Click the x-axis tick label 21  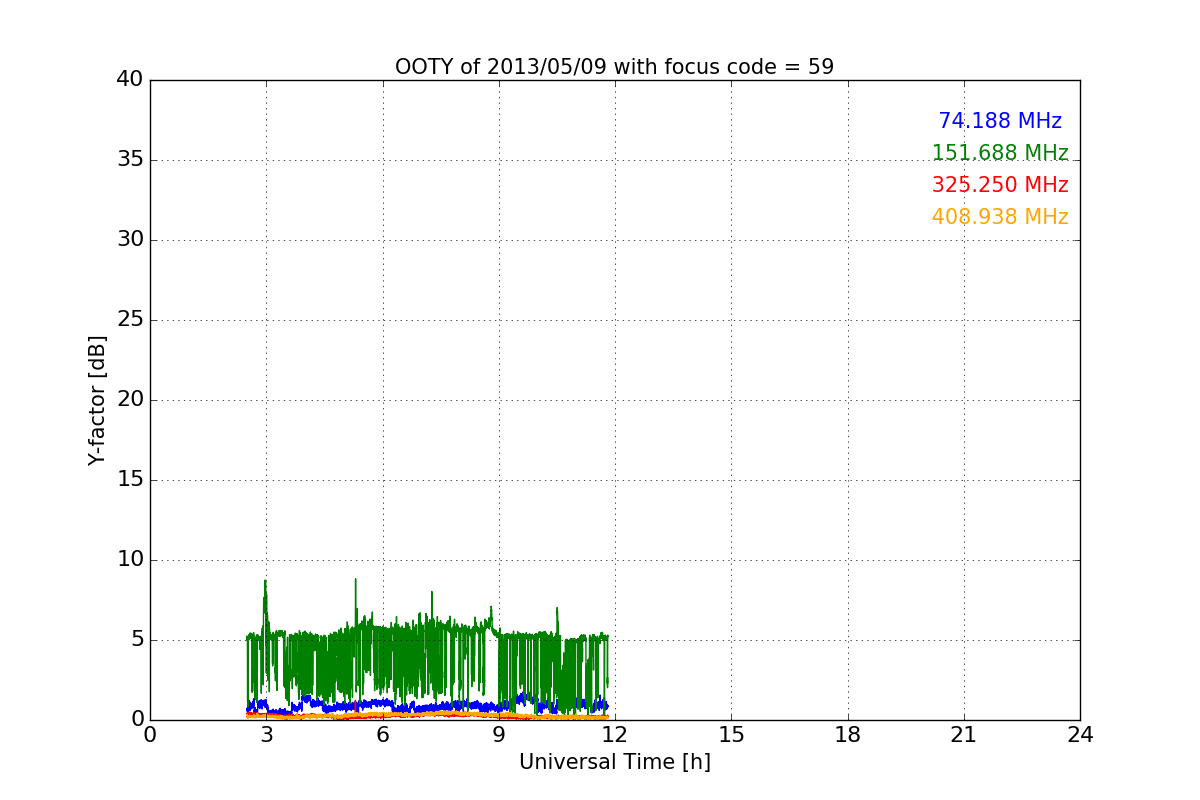[964, 735]
